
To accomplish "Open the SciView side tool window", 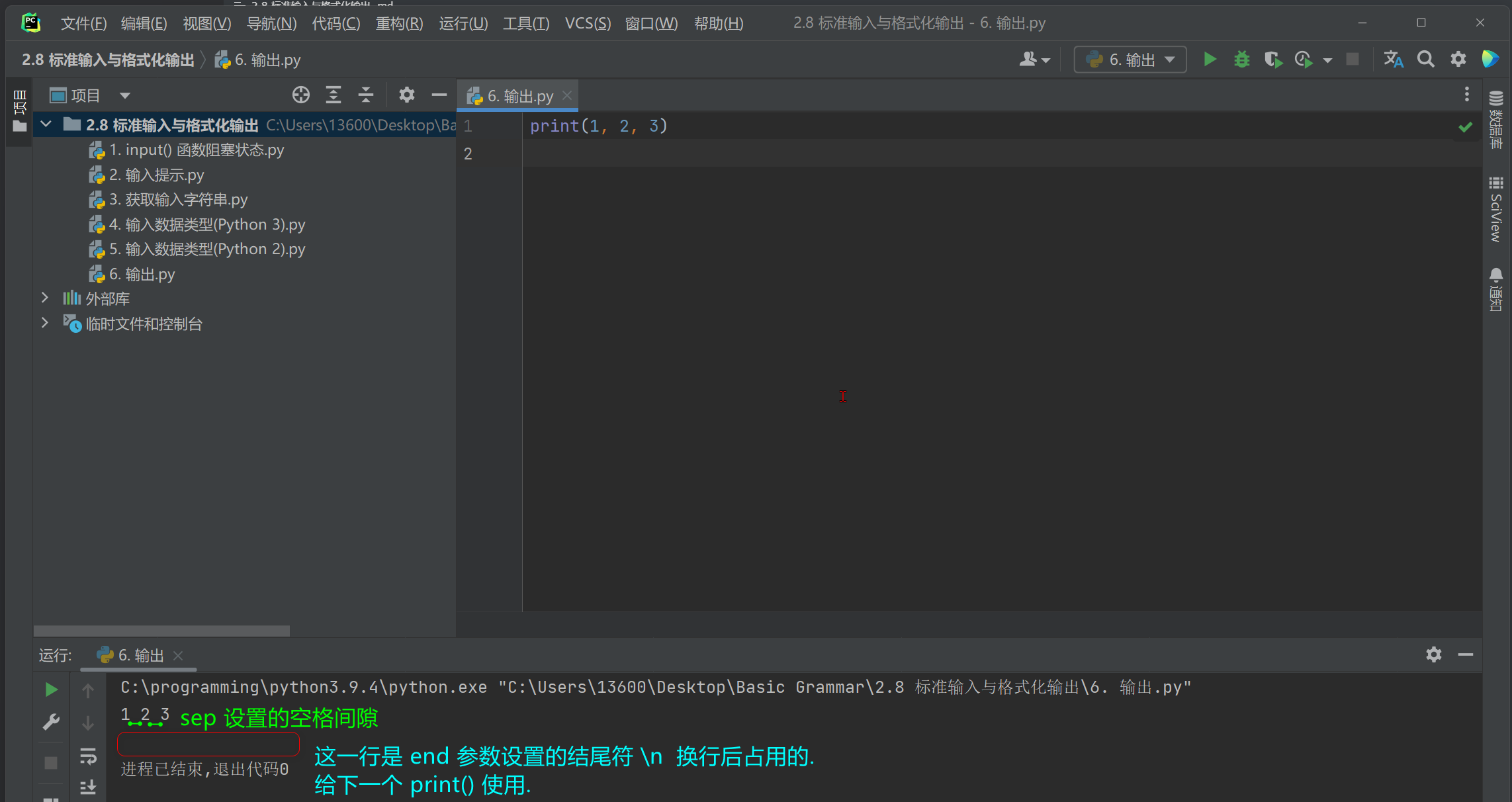I will (1495, 208).
